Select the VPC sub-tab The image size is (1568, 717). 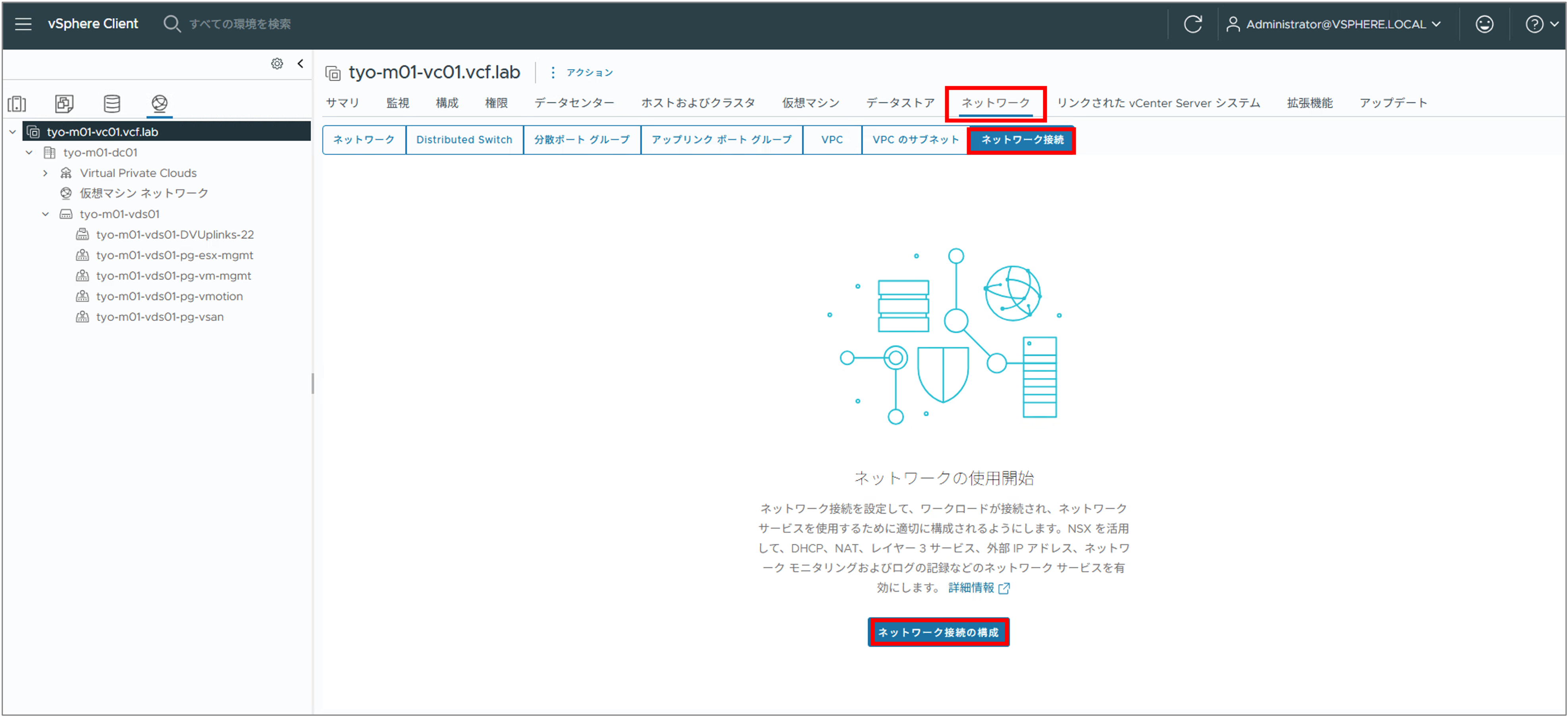click(x=832, y=139)
